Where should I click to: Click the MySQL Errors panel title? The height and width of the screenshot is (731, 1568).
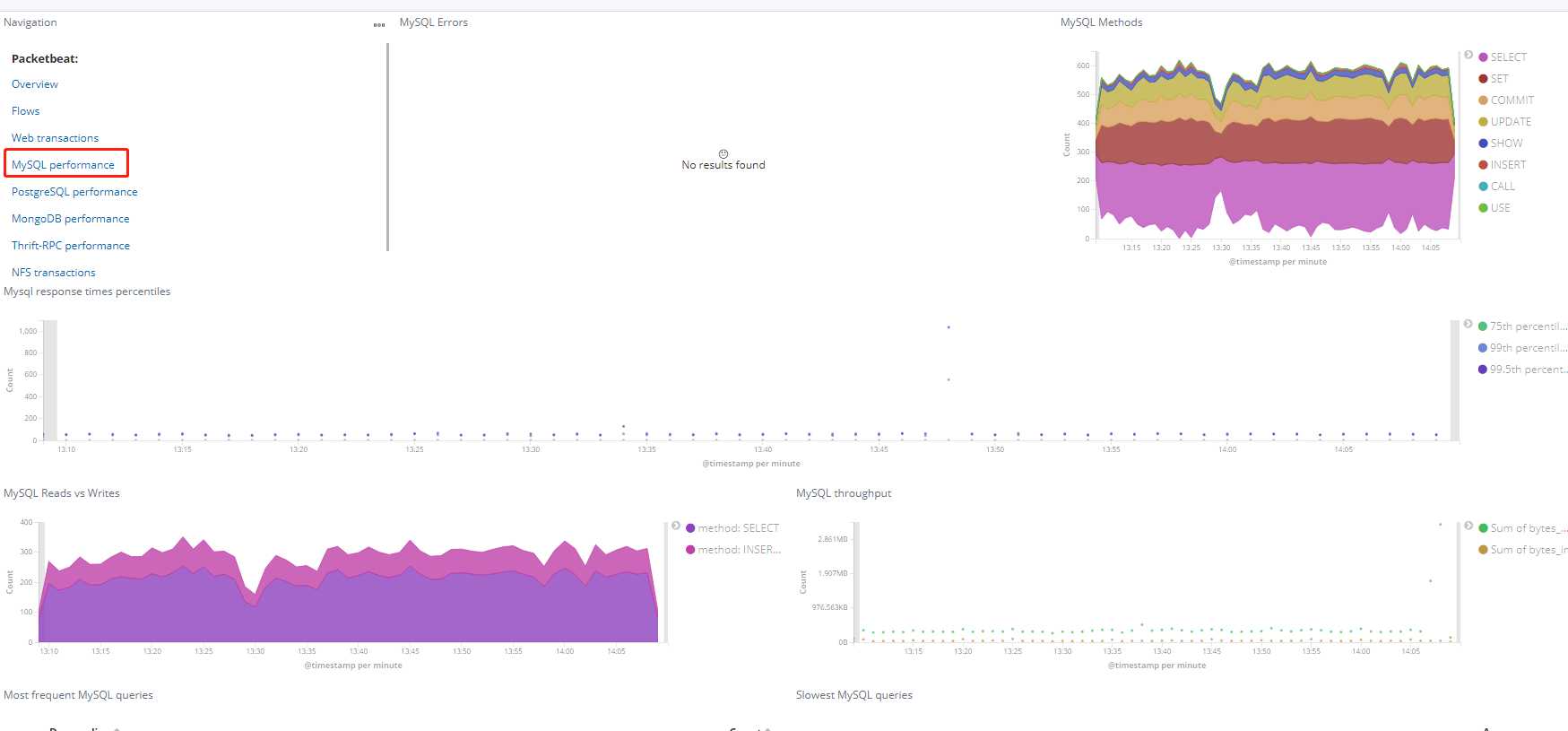[x=434, y=22]
